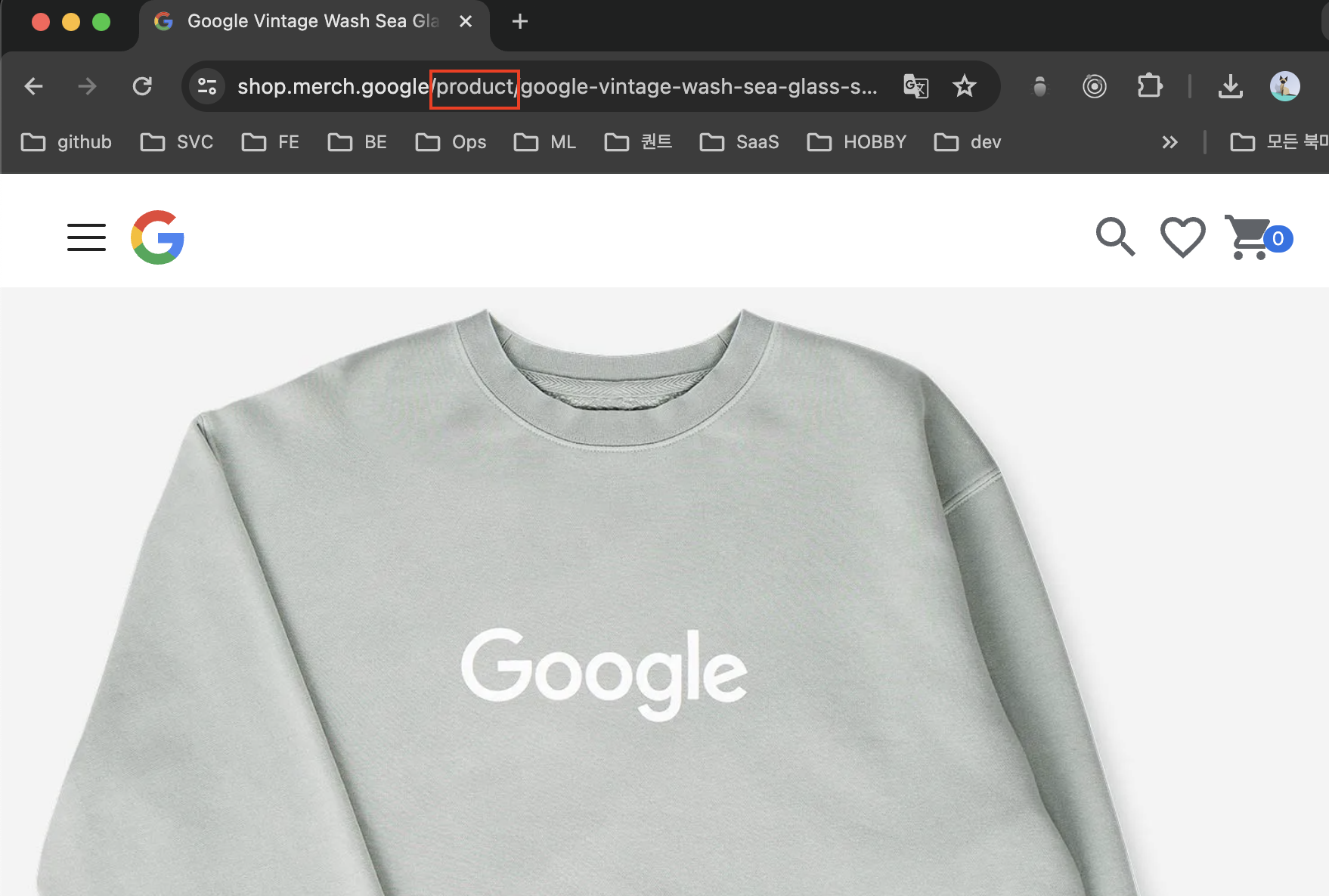Open the ML bookmarks folder
This screenshot has height=896, width=1329.
click(545, 142)
